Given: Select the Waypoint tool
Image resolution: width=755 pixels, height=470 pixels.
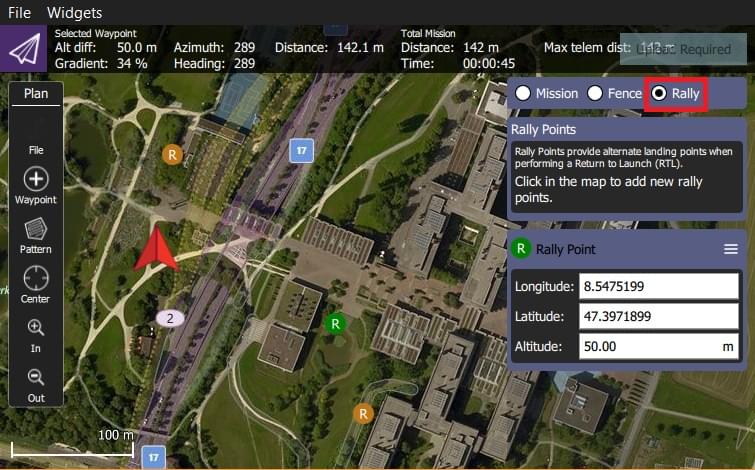Looking at the screenshot, I should [36, 185].
